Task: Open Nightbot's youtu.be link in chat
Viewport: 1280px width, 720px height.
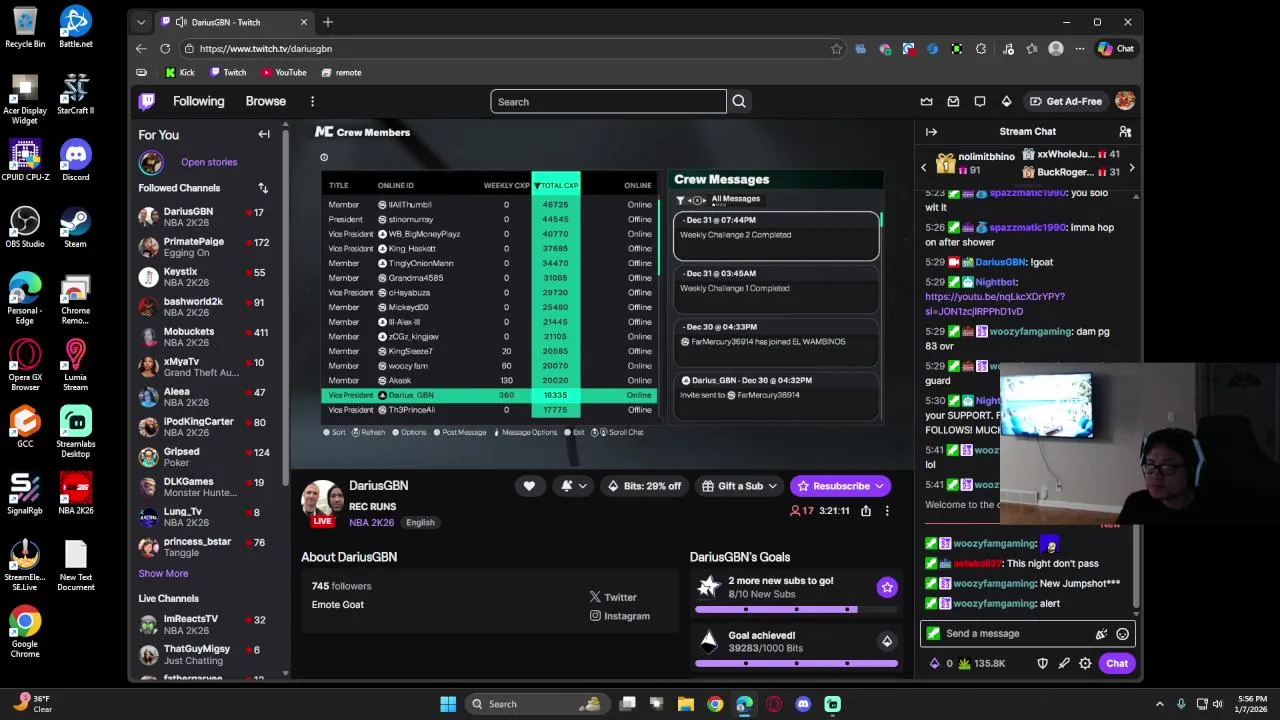Action: (x=995, y=304)
